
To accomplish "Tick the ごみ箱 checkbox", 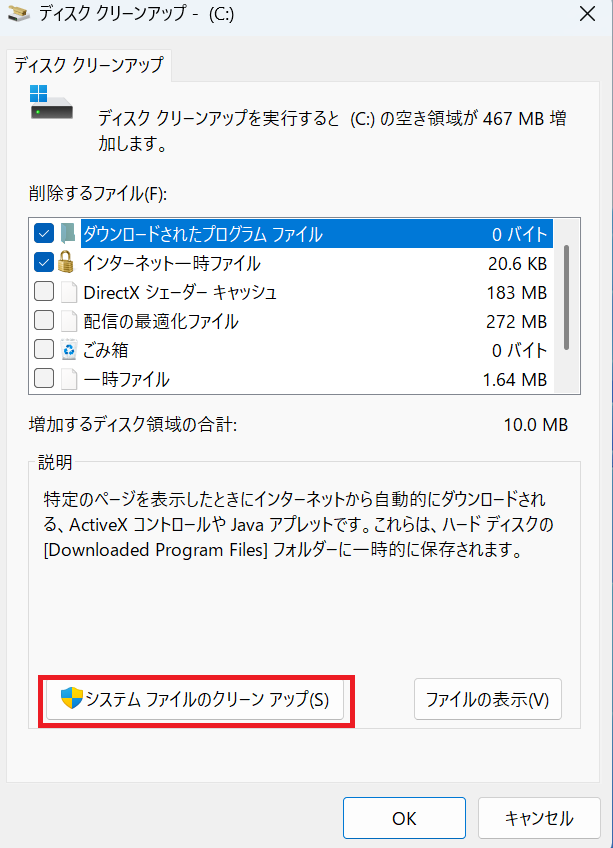I will click(44, 351).
